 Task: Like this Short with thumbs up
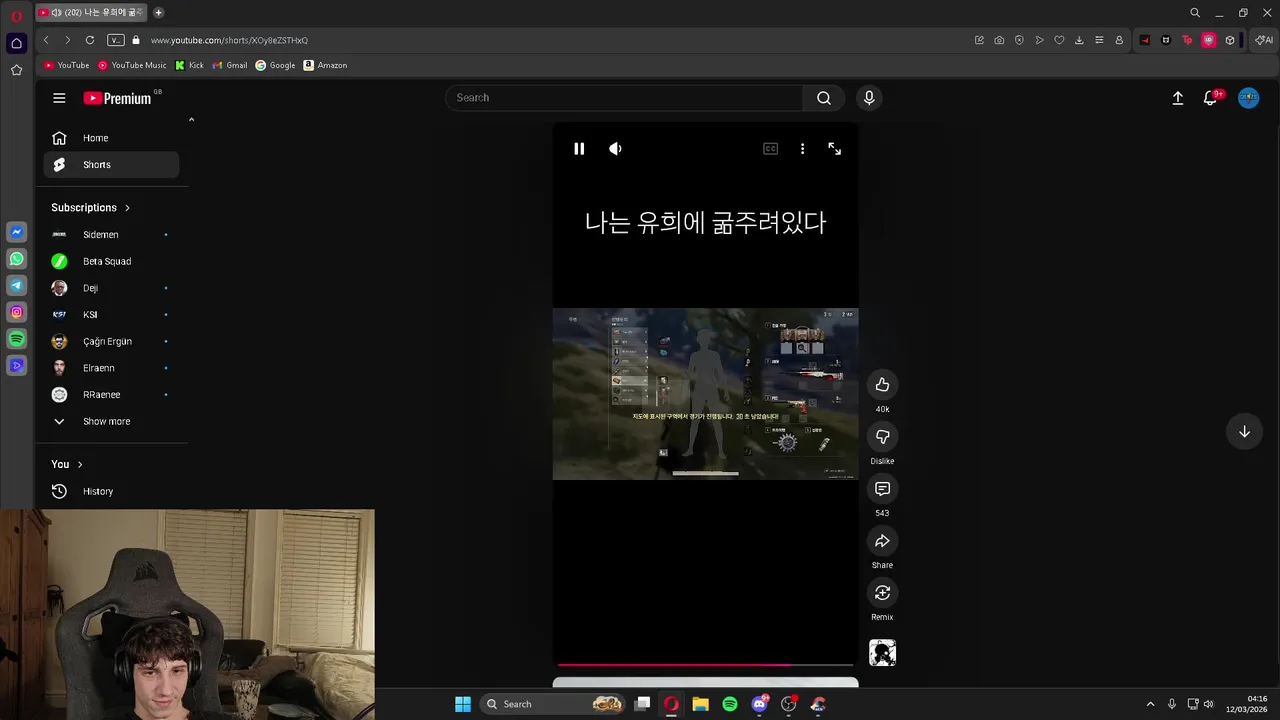point(882,385)
